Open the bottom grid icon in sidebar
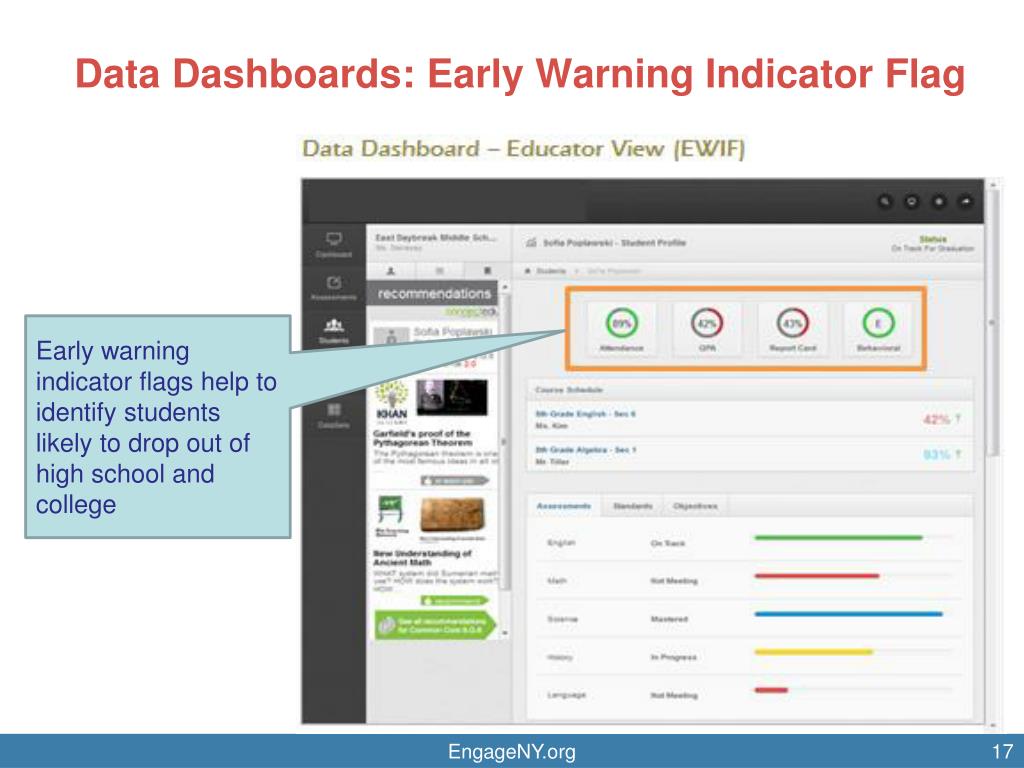 [334, 415]
